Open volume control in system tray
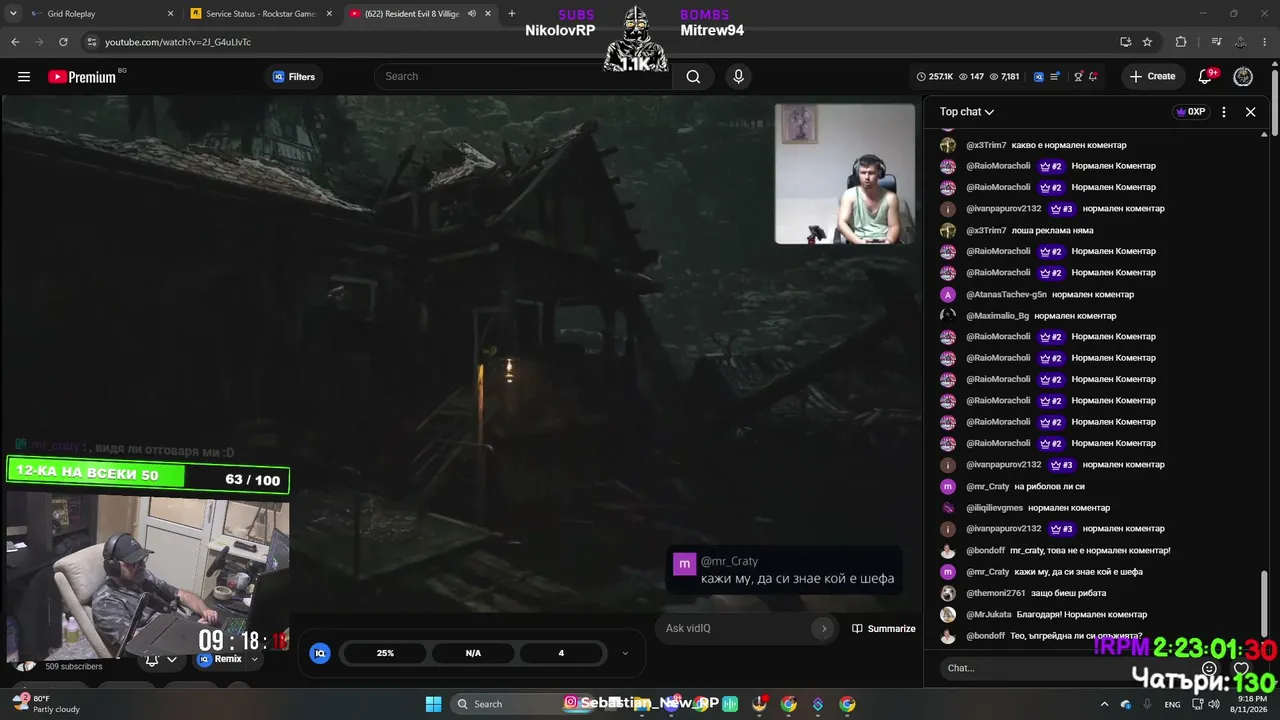1280x720 pixels. 1213,704
